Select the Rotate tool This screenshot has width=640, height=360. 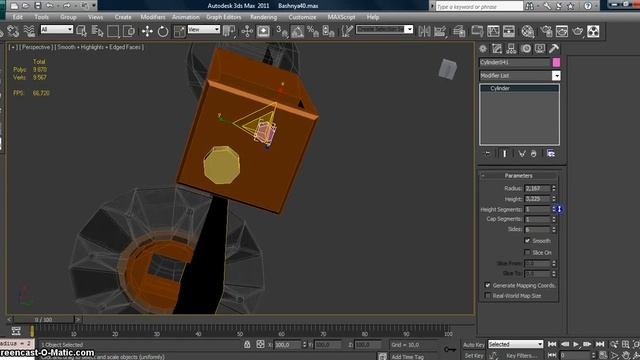(163, 31)
